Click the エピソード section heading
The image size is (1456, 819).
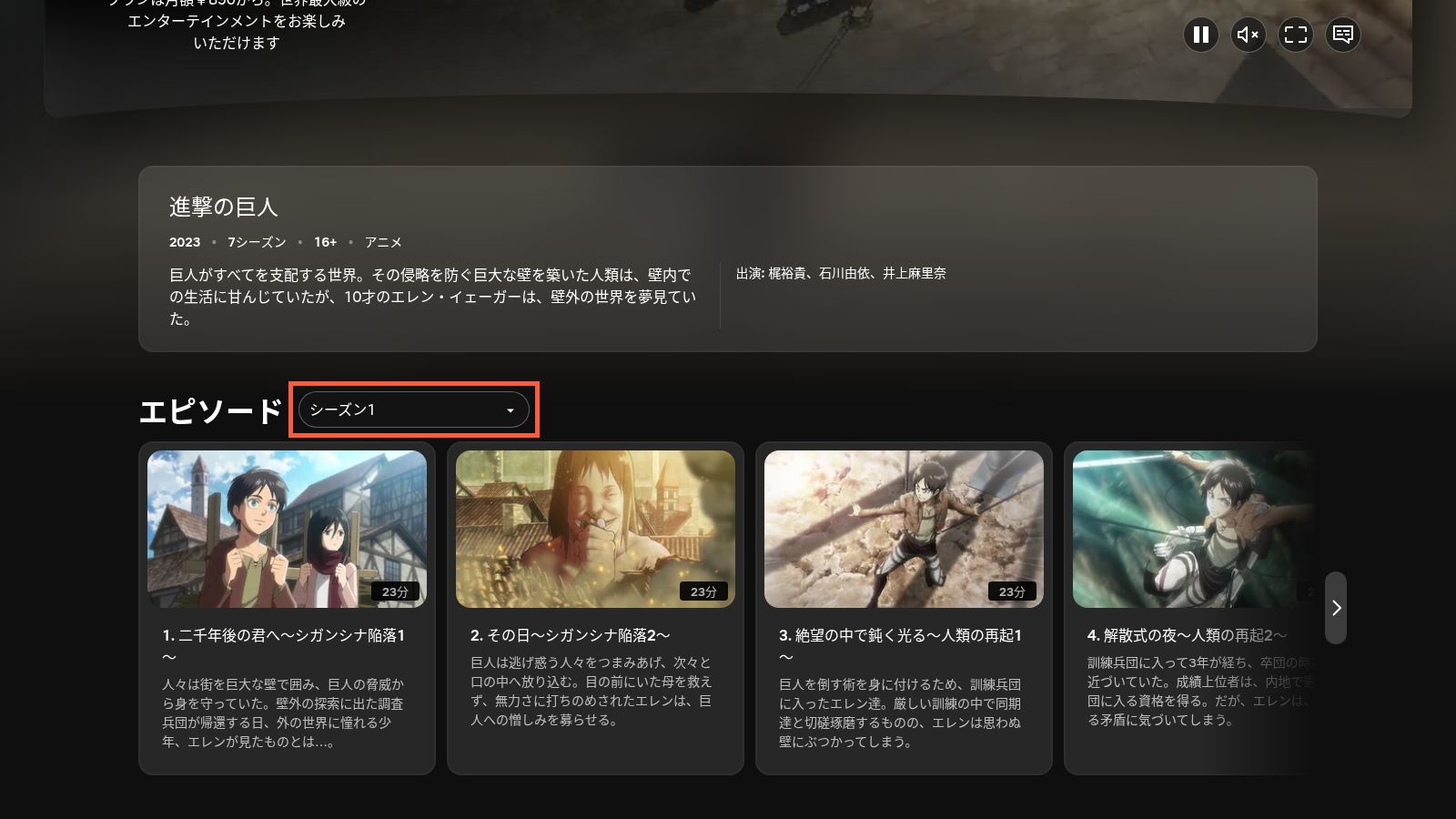(x=210, y=411)
